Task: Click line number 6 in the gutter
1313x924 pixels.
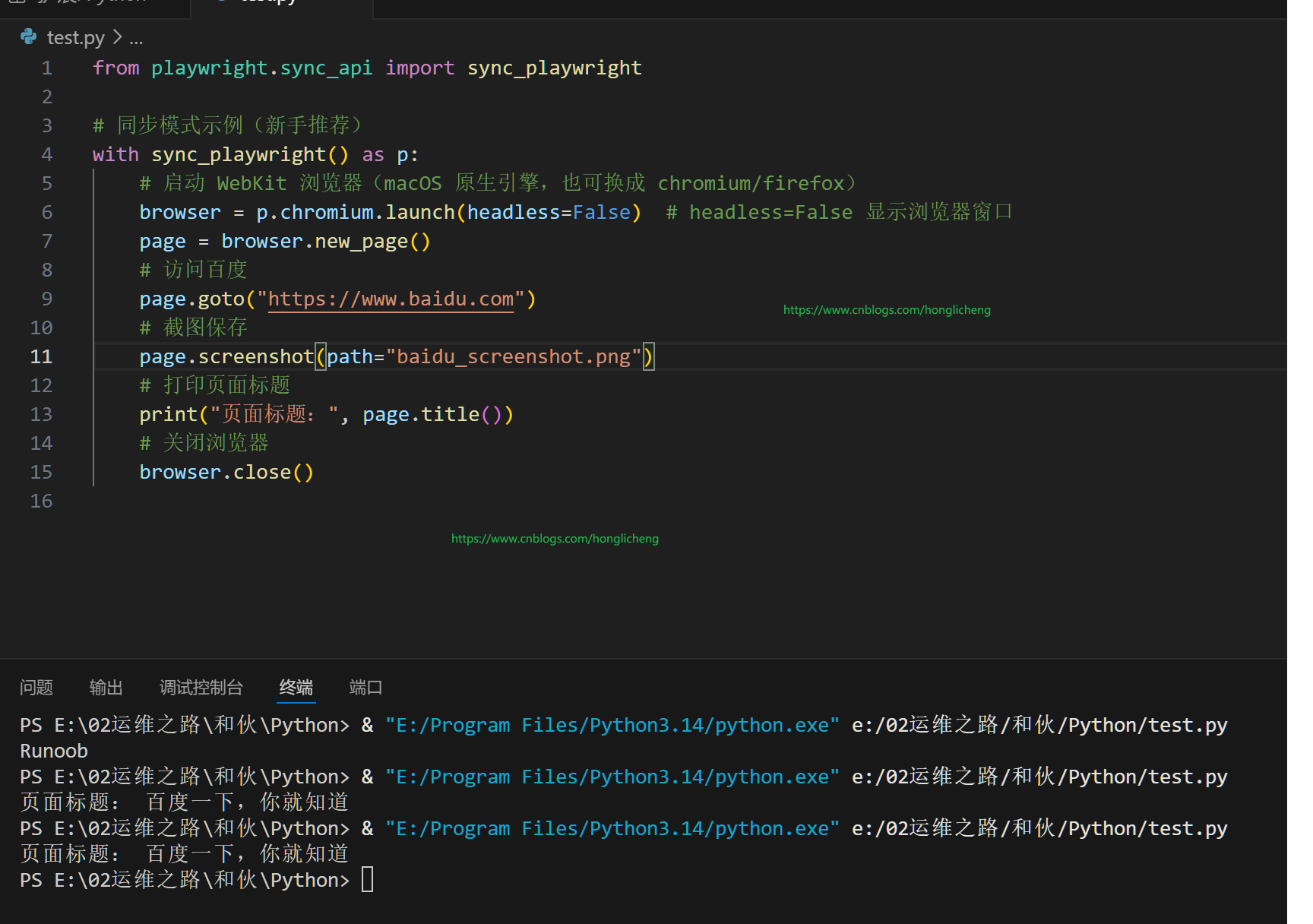Action: click(x=47, y=212)
